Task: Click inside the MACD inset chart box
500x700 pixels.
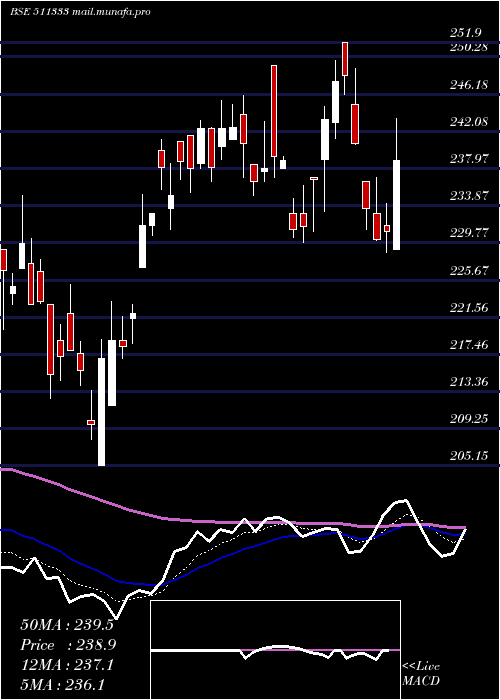Action: pos(275,650)
